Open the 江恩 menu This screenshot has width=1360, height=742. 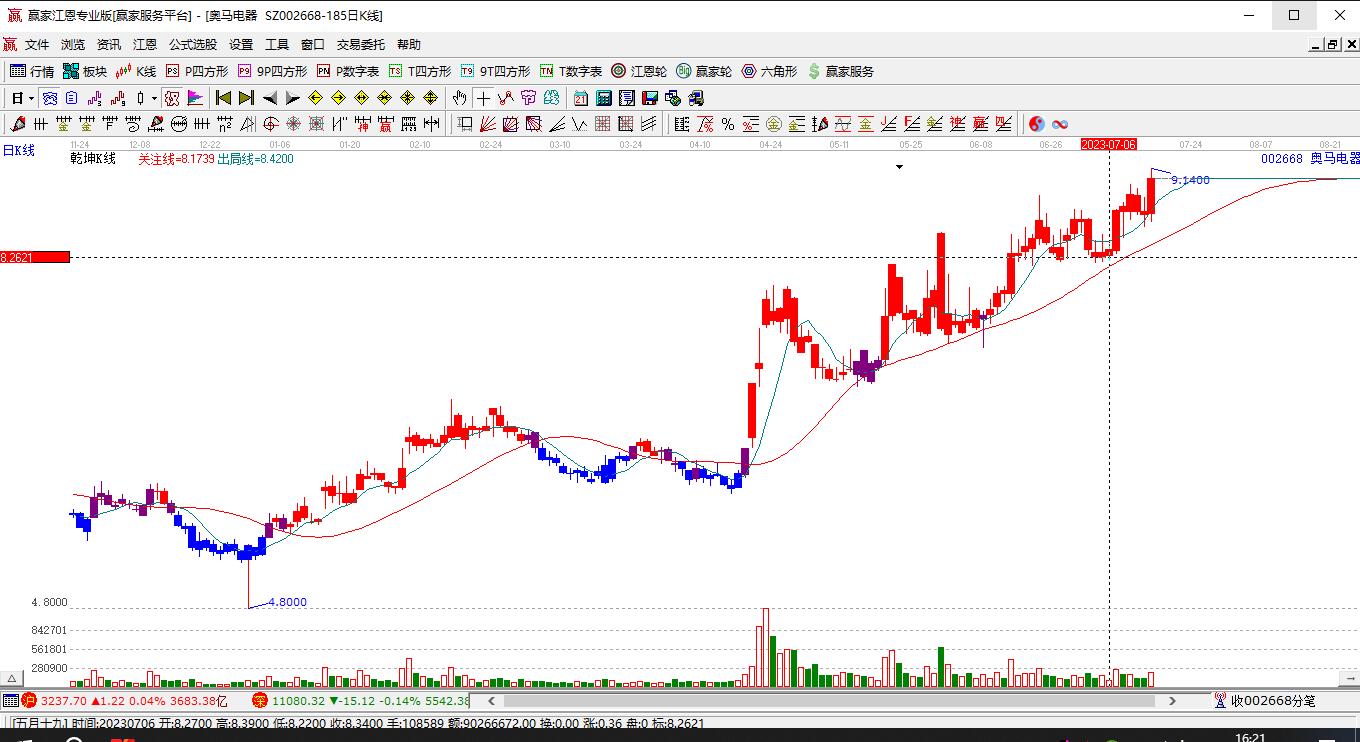click(145, 45)
